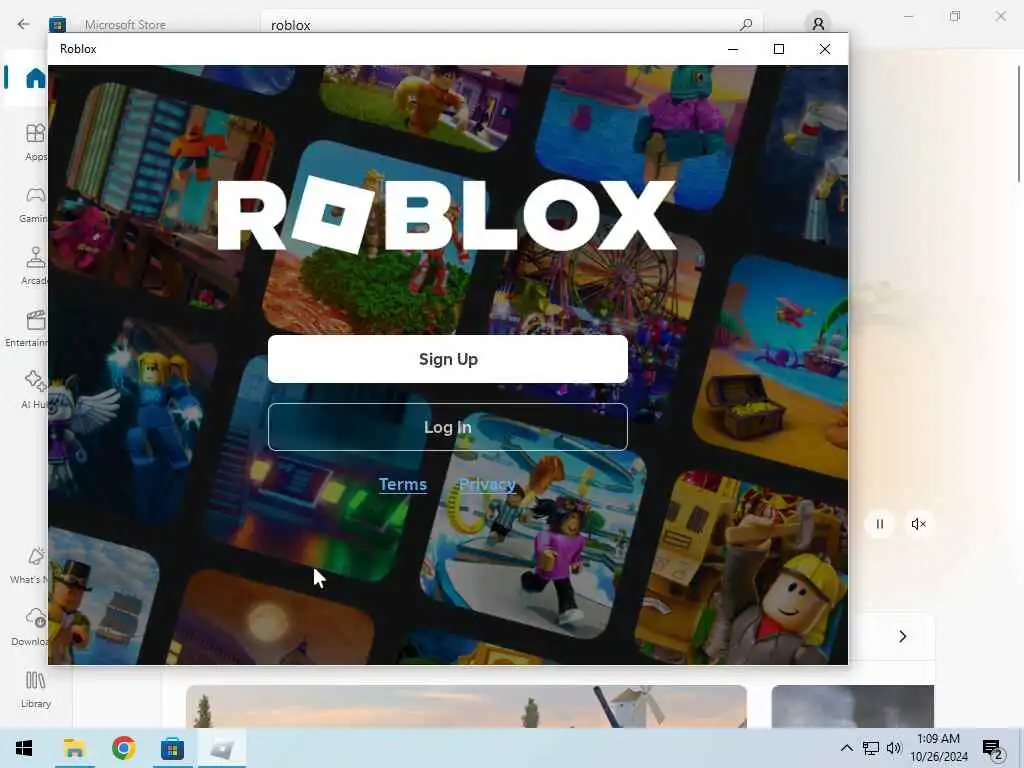This screenshot has height=768, width=1024.
Task: Open the Windows Start menu
Action: click(24, 748)
